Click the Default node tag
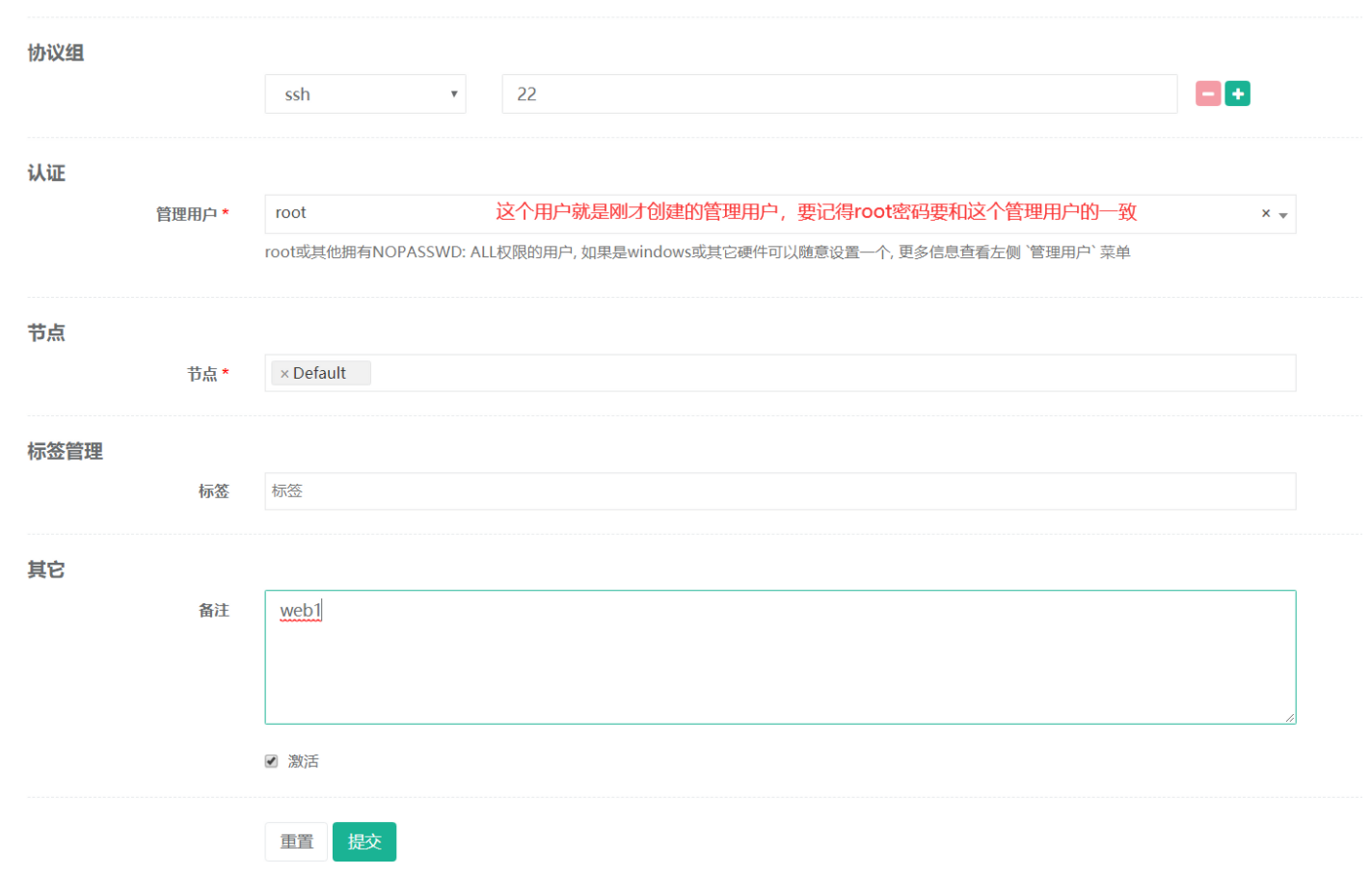Image resolution: width=1372 pixels, height=875 pixels. tap(321, 373)
